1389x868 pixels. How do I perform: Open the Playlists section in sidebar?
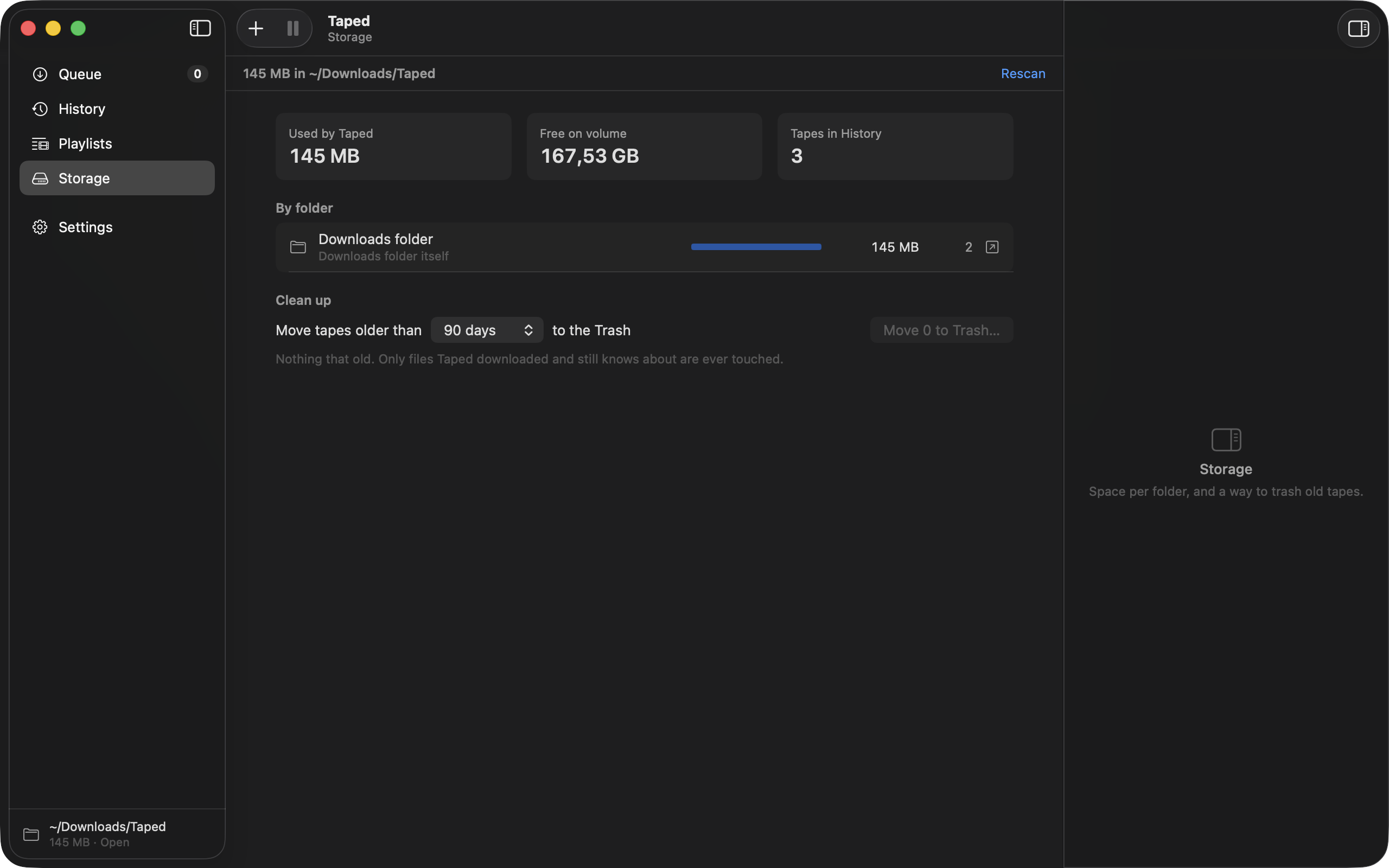[117, 144]
